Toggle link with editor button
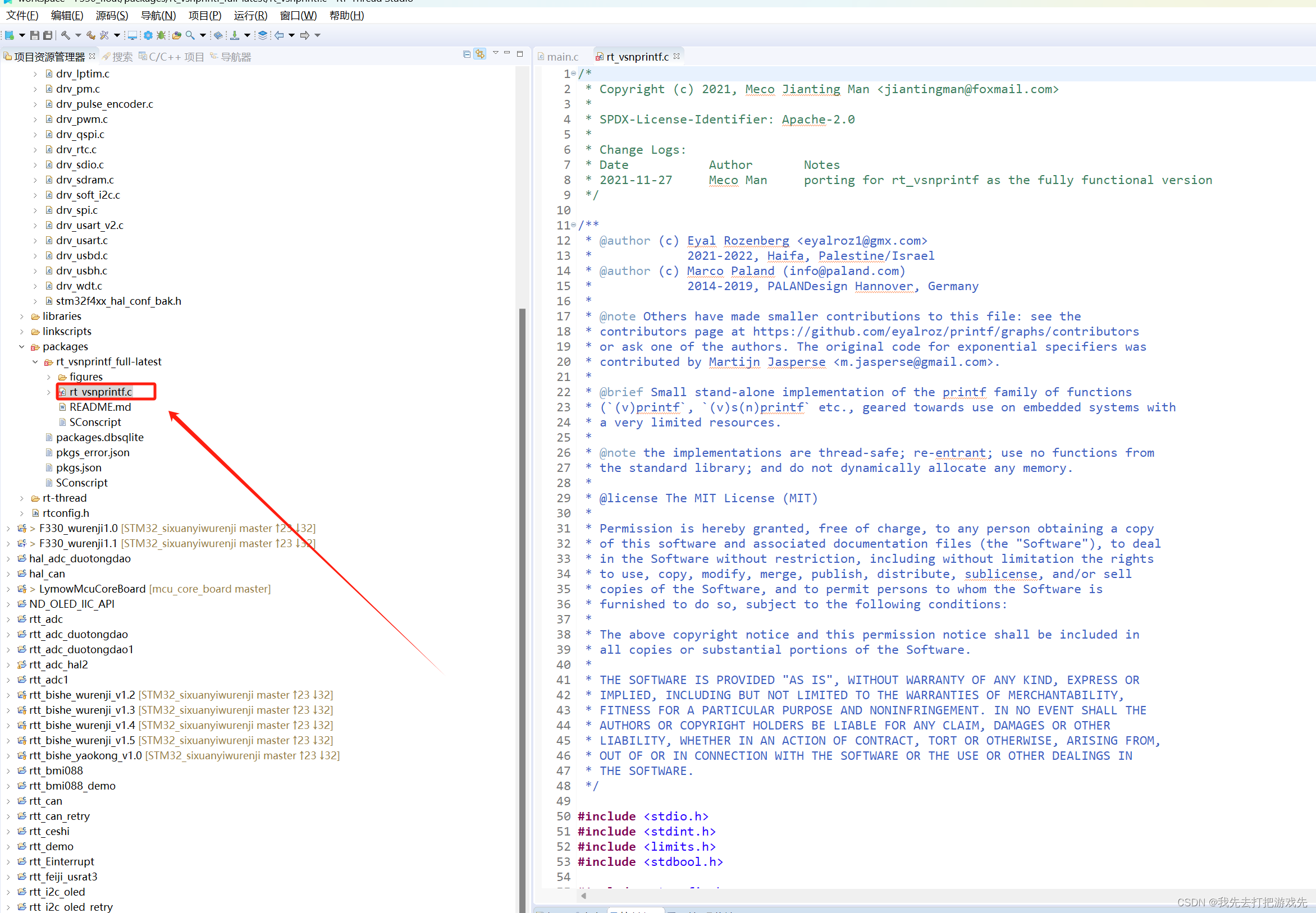 [x=480, y=54]
